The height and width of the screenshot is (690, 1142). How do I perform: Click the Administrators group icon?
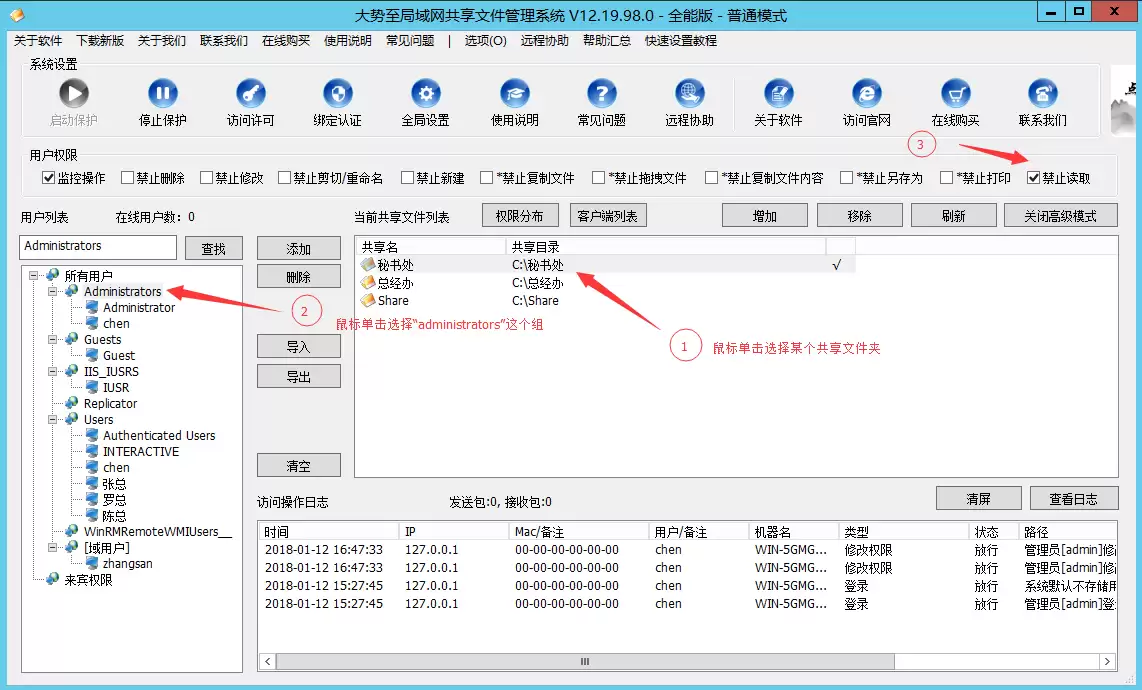pos(71,291)
